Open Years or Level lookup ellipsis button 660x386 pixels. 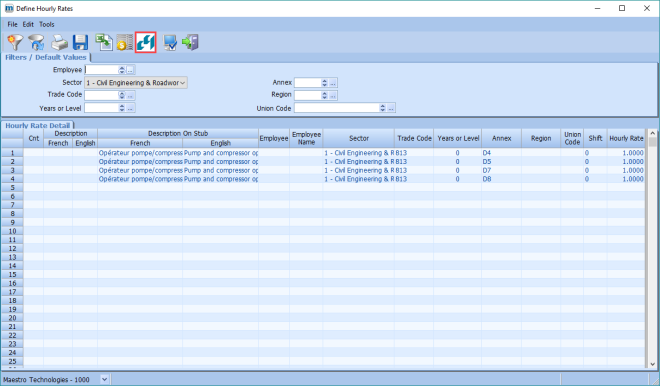(x=130, y=109)
